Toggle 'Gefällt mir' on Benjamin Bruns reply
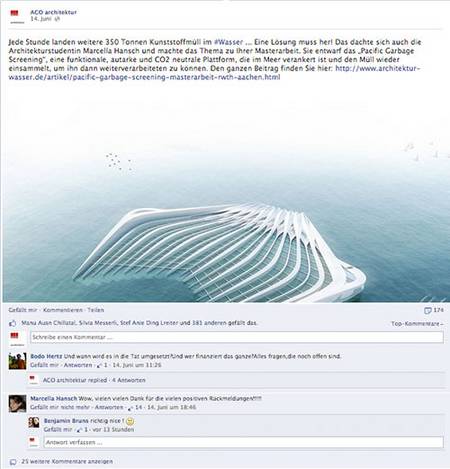The width and height of the screenshot is (450, 469). (58, 429)
